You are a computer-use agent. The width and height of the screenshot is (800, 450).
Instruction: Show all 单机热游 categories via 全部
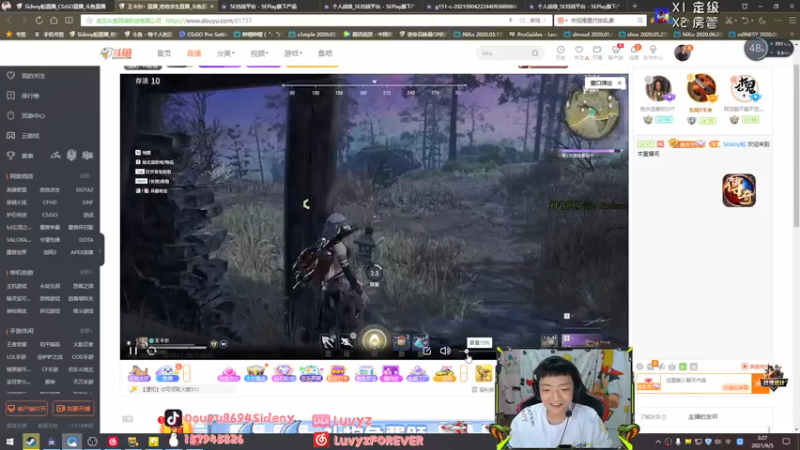[x=85, y=272]
